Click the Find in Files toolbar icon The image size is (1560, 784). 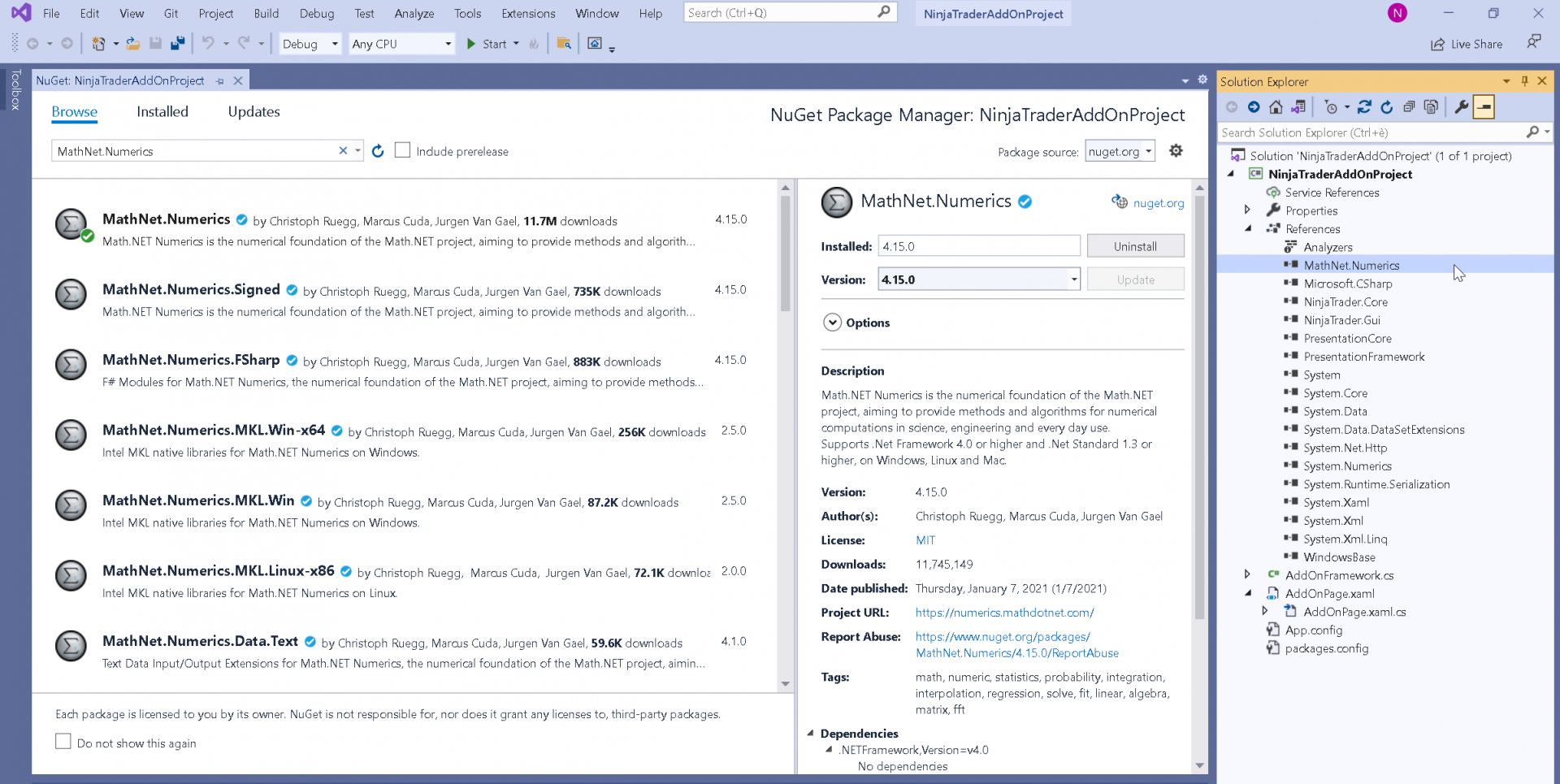pyautogui.click(x=564, y=44)
